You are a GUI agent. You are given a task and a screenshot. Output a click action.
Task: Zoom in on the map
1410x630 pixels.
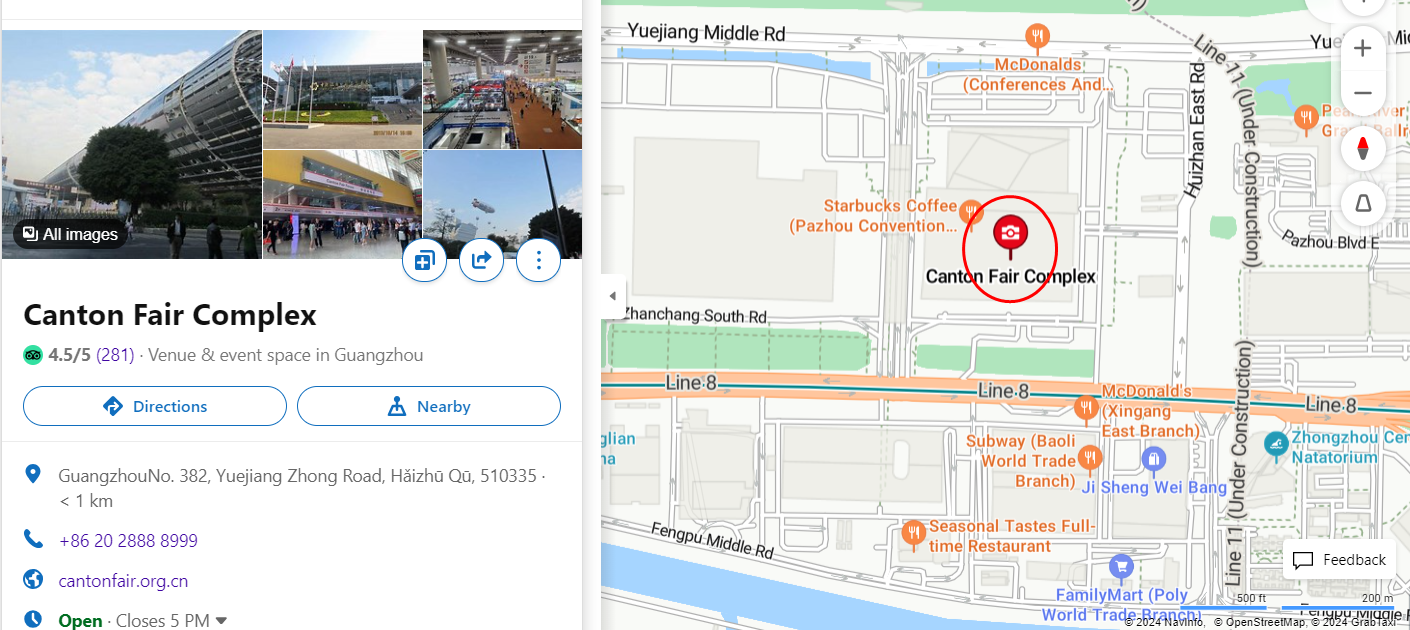coord(1362,48)
